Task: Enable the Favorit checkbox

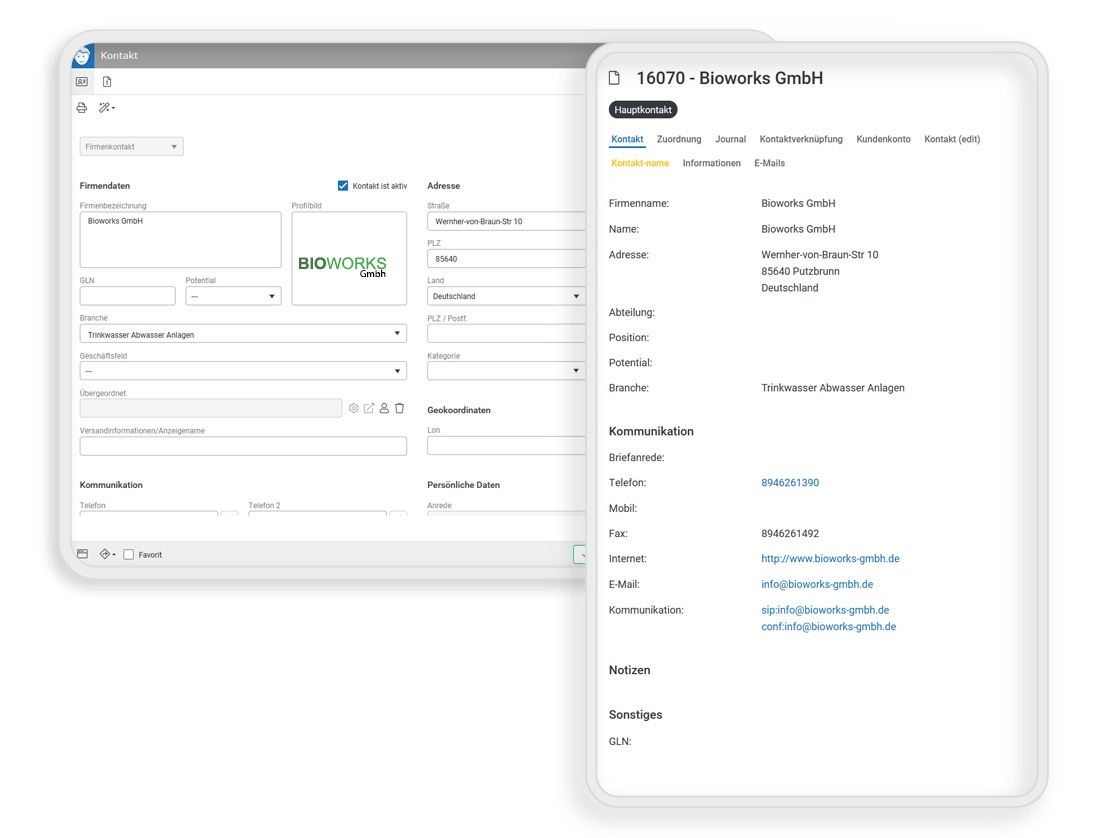Action: click(129, 554)
